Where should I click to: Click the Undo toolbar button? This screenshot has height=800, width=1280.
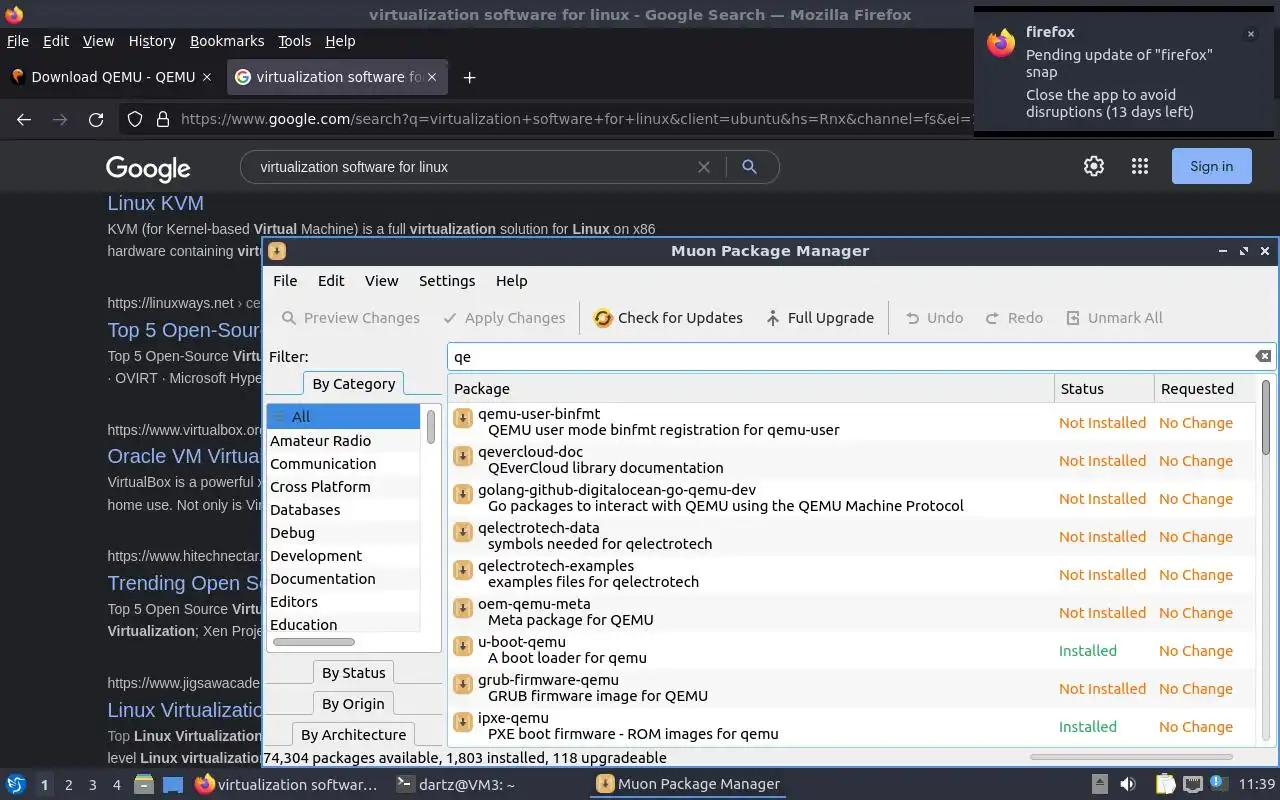(934, 318)
